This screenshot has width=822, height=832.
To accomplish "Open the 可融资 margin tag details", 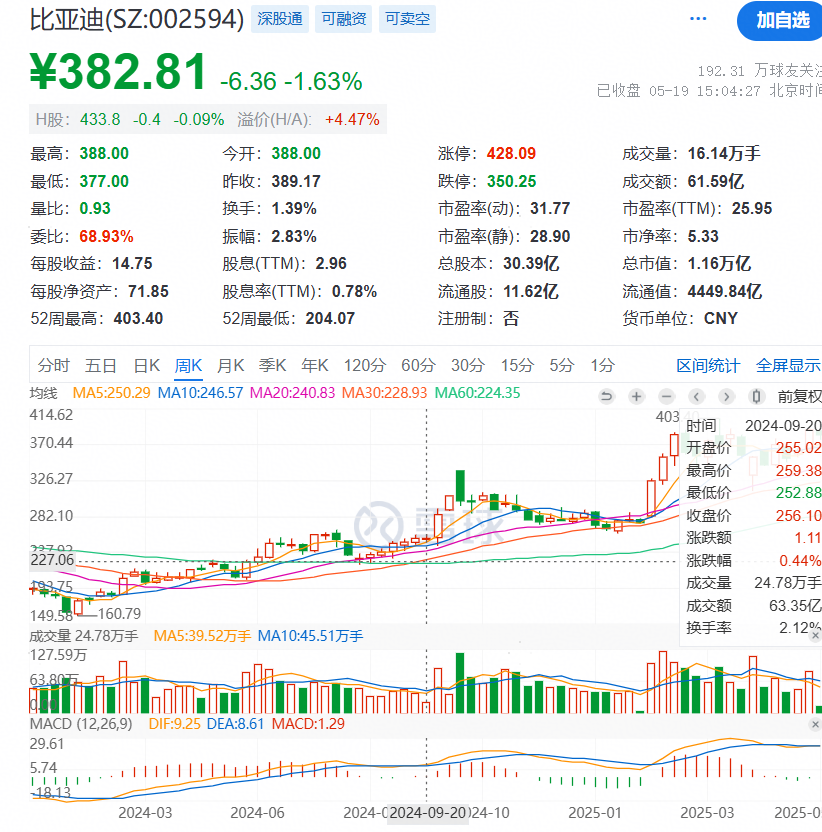I will [x=343, y=18].
